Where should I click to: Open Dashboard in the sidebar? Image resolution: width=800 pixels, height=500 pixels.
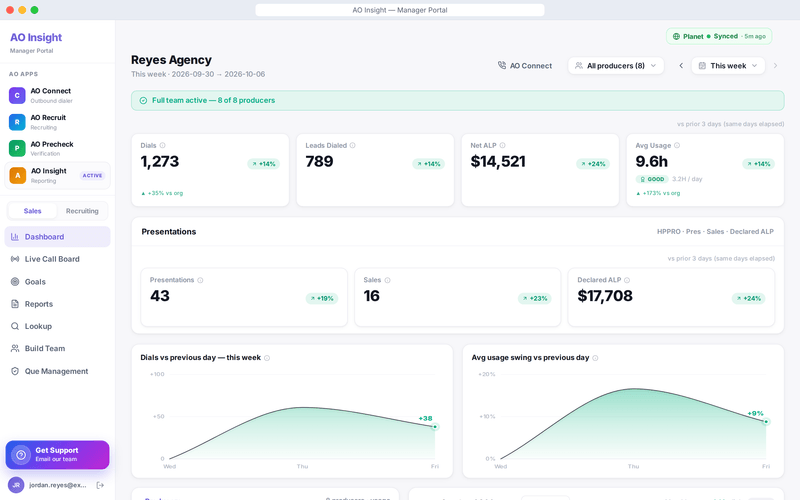coord(58,237)
